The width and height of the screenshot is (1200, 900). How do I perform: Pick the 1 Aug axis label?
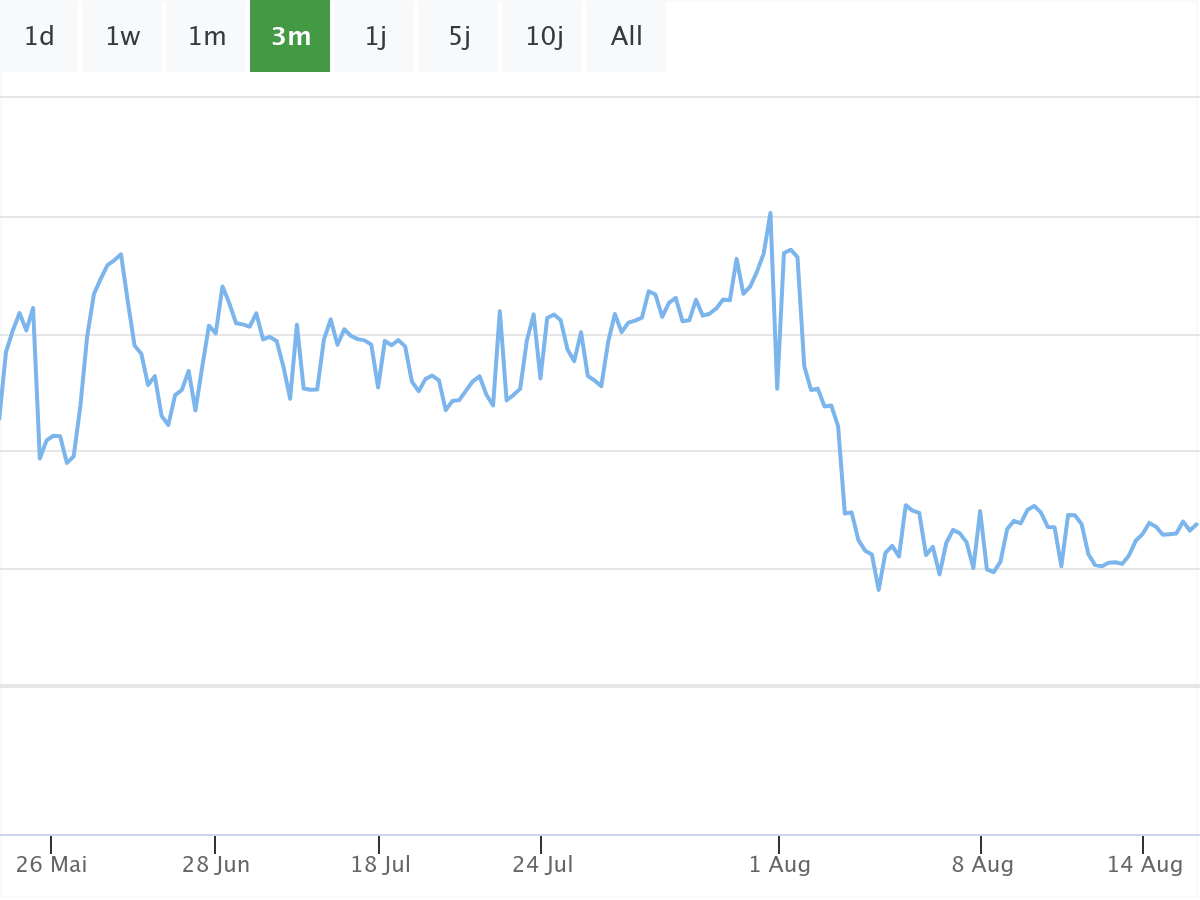coord(780,864)
